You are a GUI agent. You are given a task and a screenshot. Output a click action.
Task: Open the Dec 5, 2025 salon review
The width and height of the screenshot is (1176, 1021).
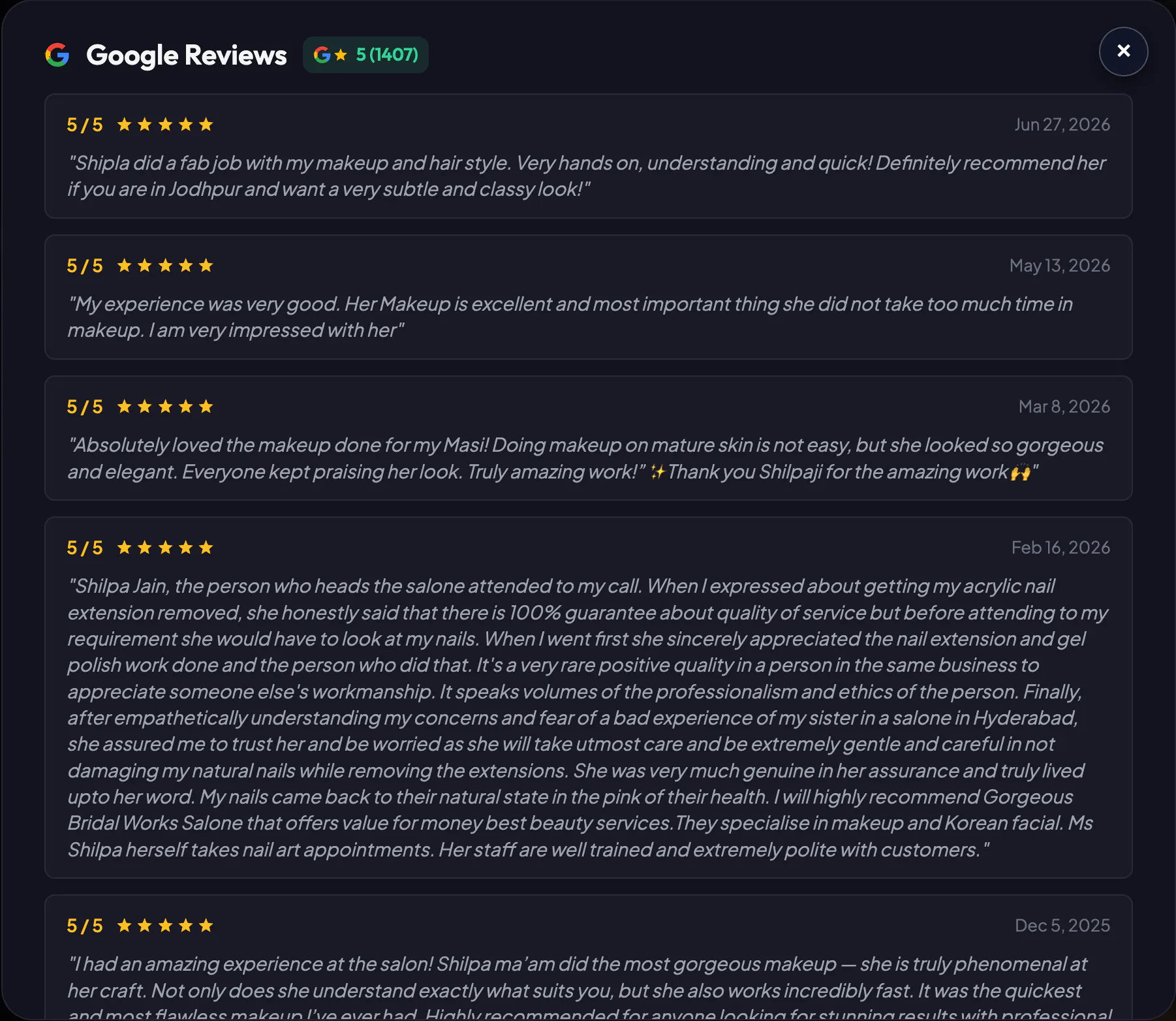point(588,957)
